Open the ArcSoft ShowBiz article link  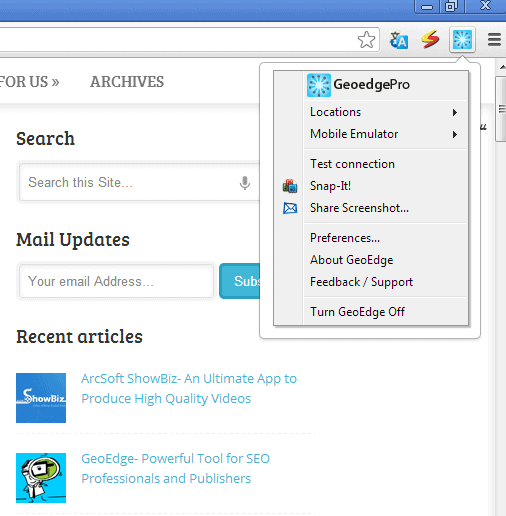189,389
